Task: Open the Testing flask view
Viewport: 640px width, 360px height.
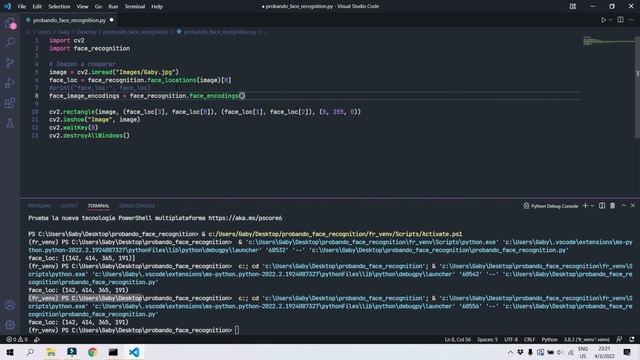Action: (x=10, y=123)
